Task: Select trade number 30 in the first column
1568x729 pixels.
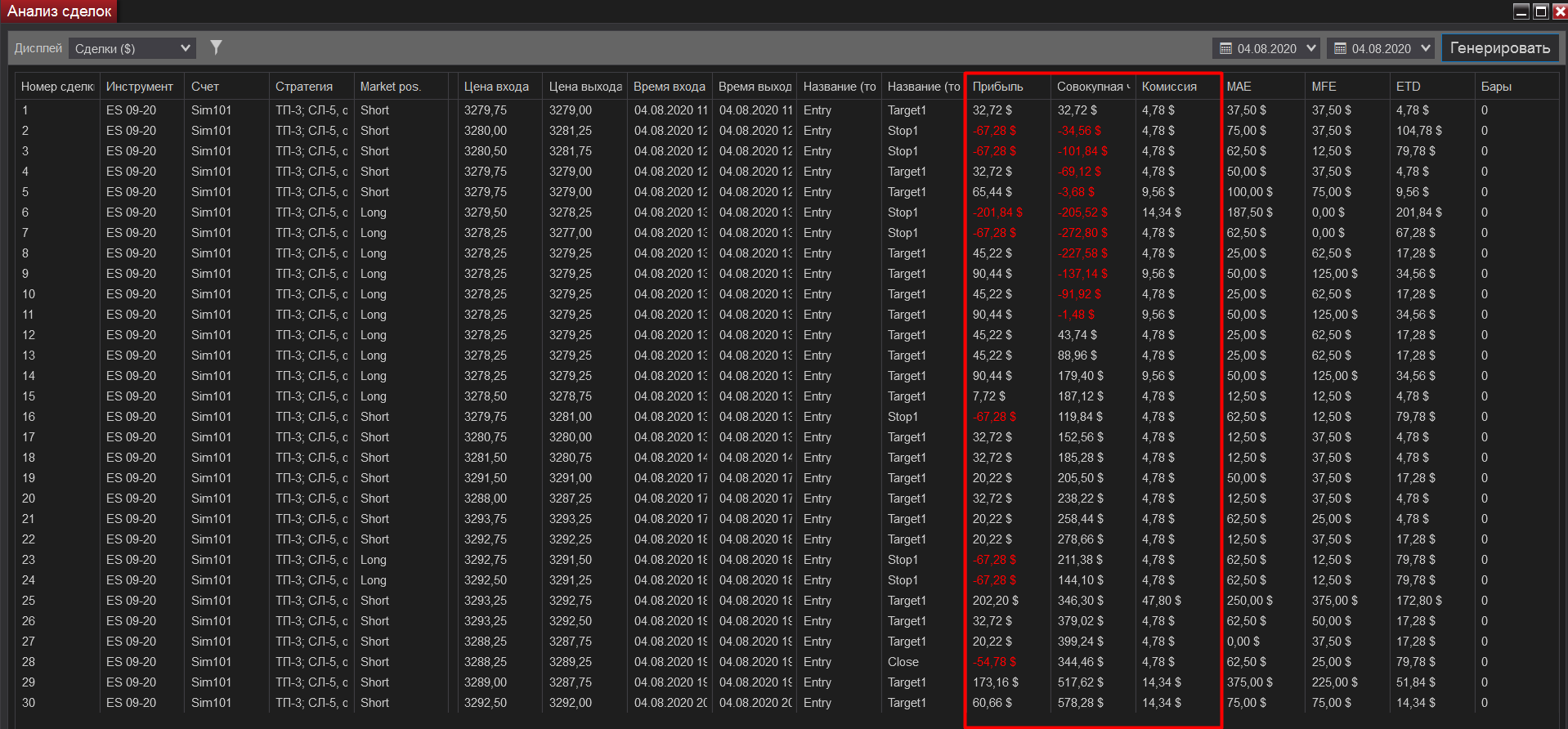Action: tap(29, 703)
